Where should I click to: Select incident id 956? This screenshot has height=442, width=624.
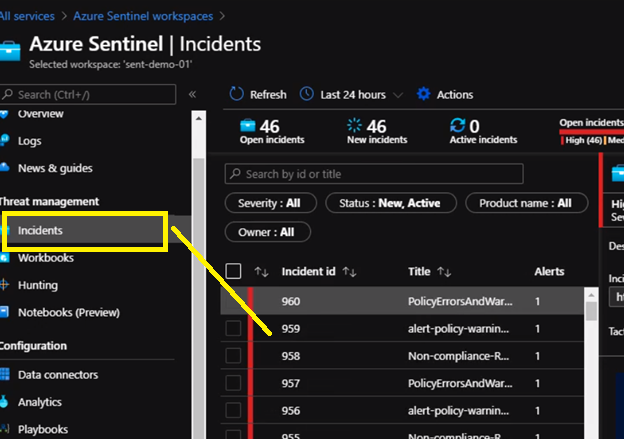tap(291, 411)
